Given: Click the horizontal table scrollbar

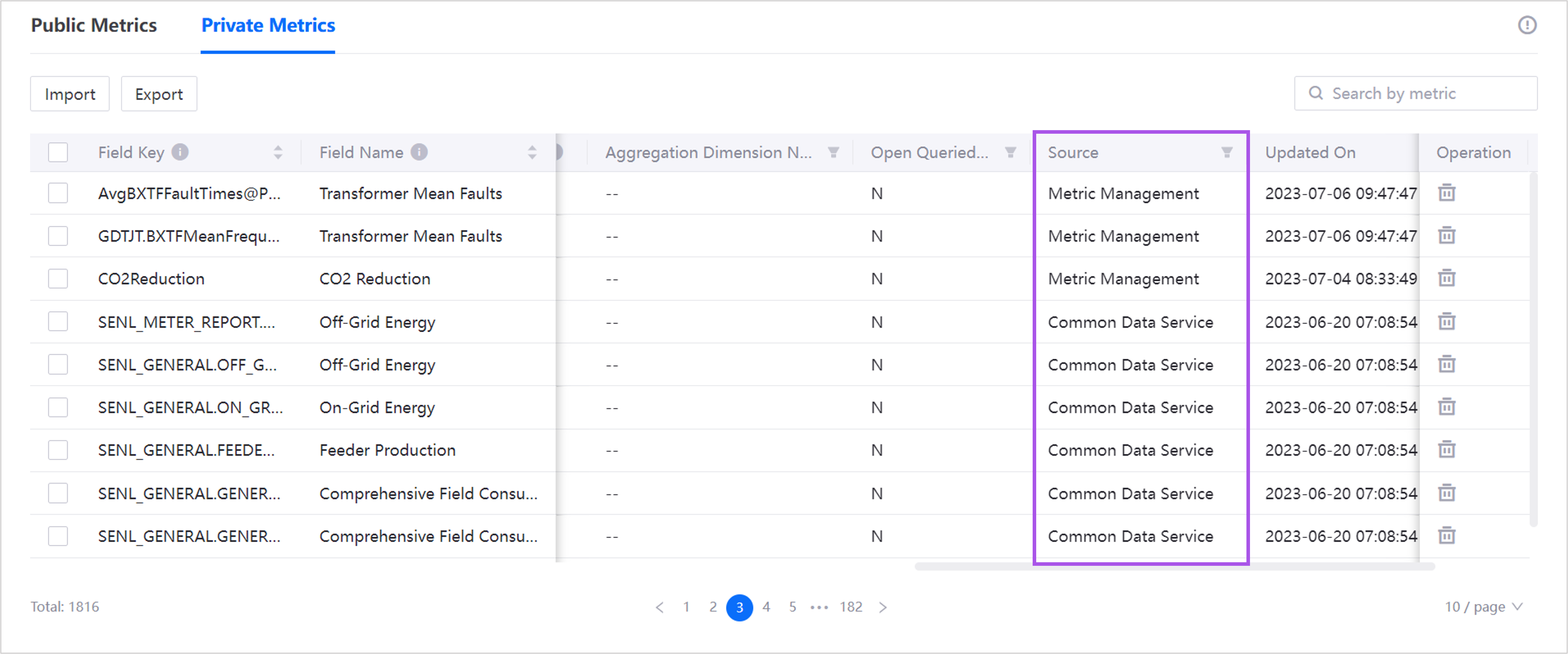Looking at the screenshot, I should pyautogui.click(x=1174, y=567).
